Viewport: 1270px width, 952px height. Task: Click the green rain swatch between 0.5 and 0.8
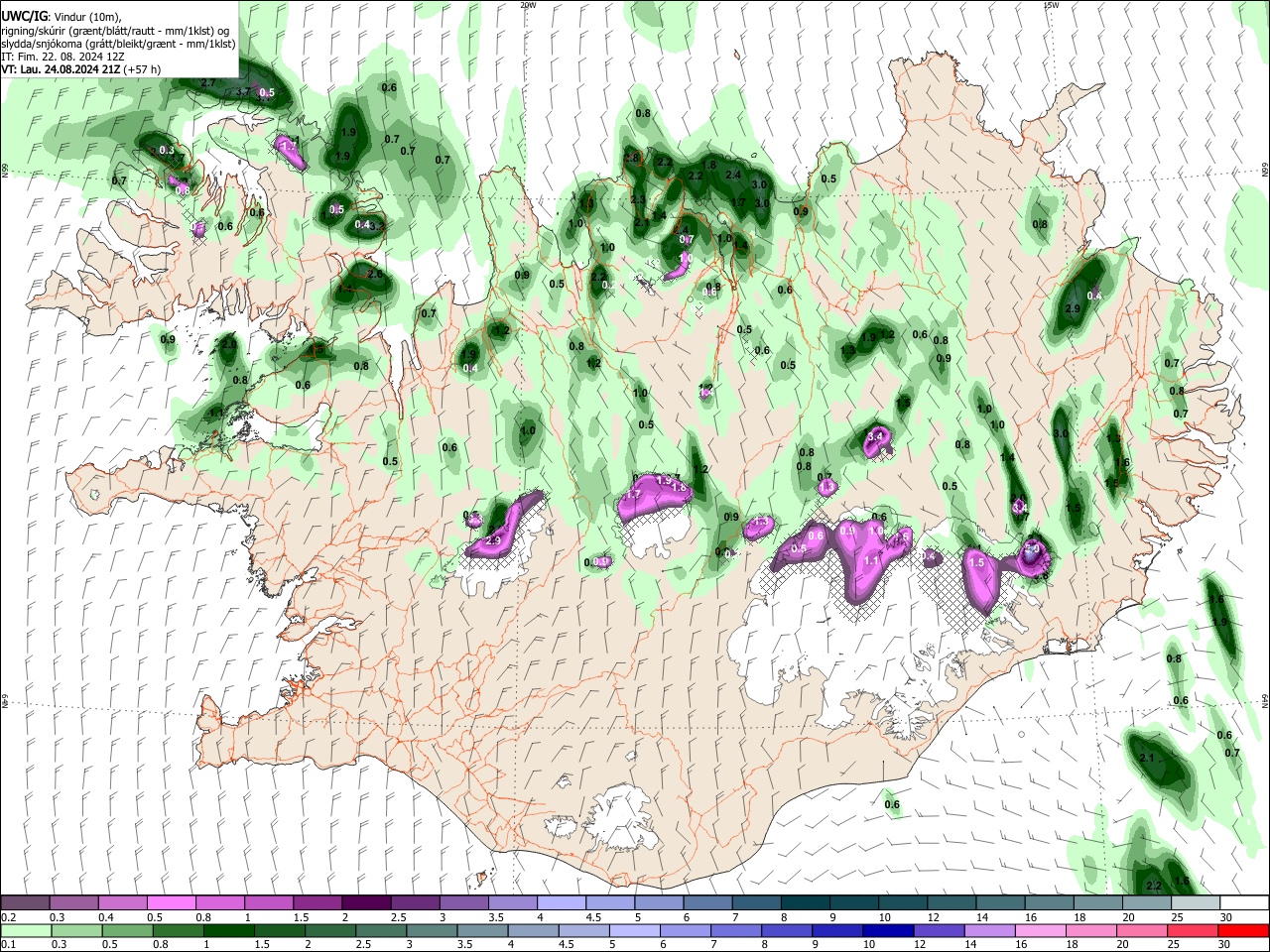127,930
